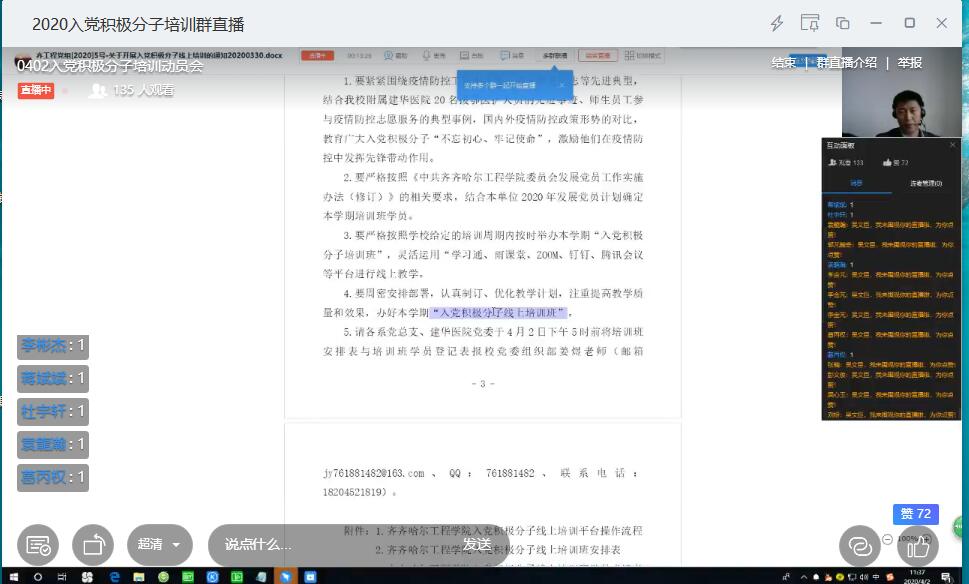Screen dimensions: 969x584
Task: Click the overlapping-squares mini window icon
Action: 843,23
